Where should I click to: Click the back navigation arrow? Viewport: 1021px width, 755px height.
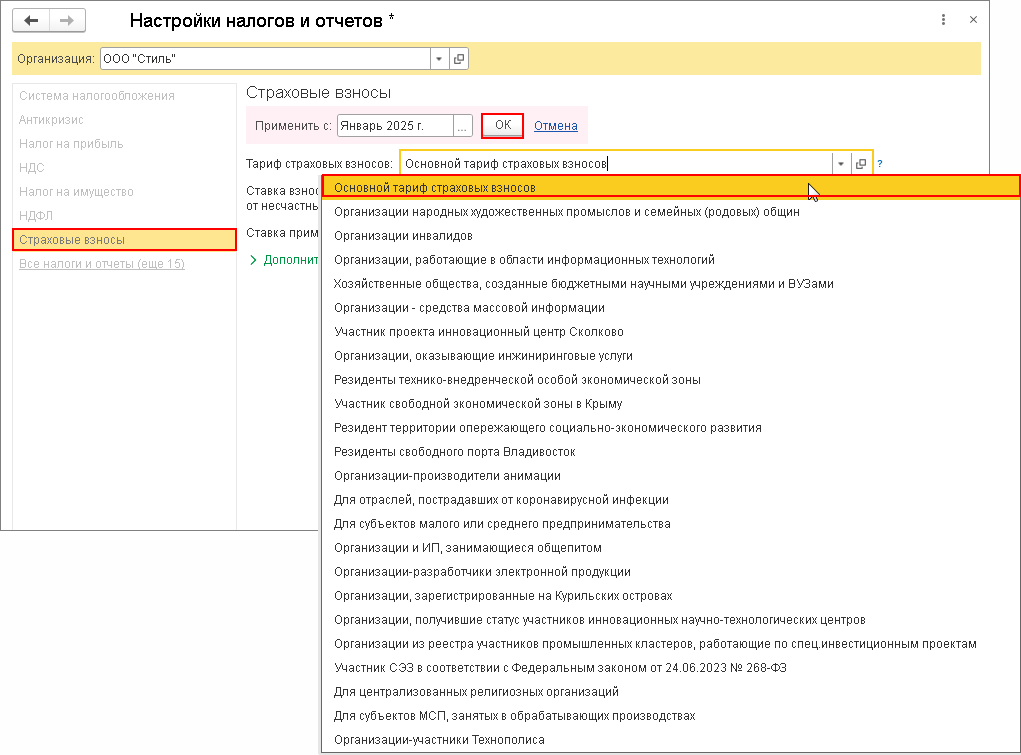point(31,20)
